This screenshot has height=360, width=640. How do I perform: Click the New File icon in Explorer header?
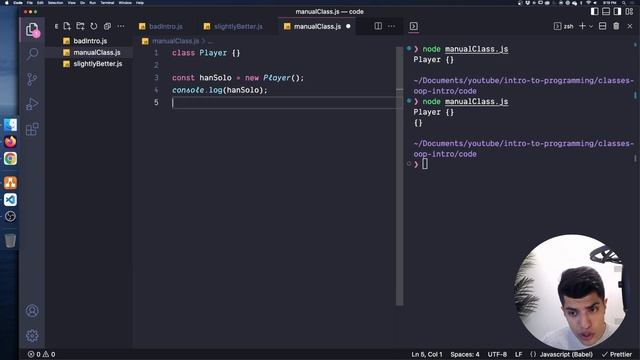(67, 26)
